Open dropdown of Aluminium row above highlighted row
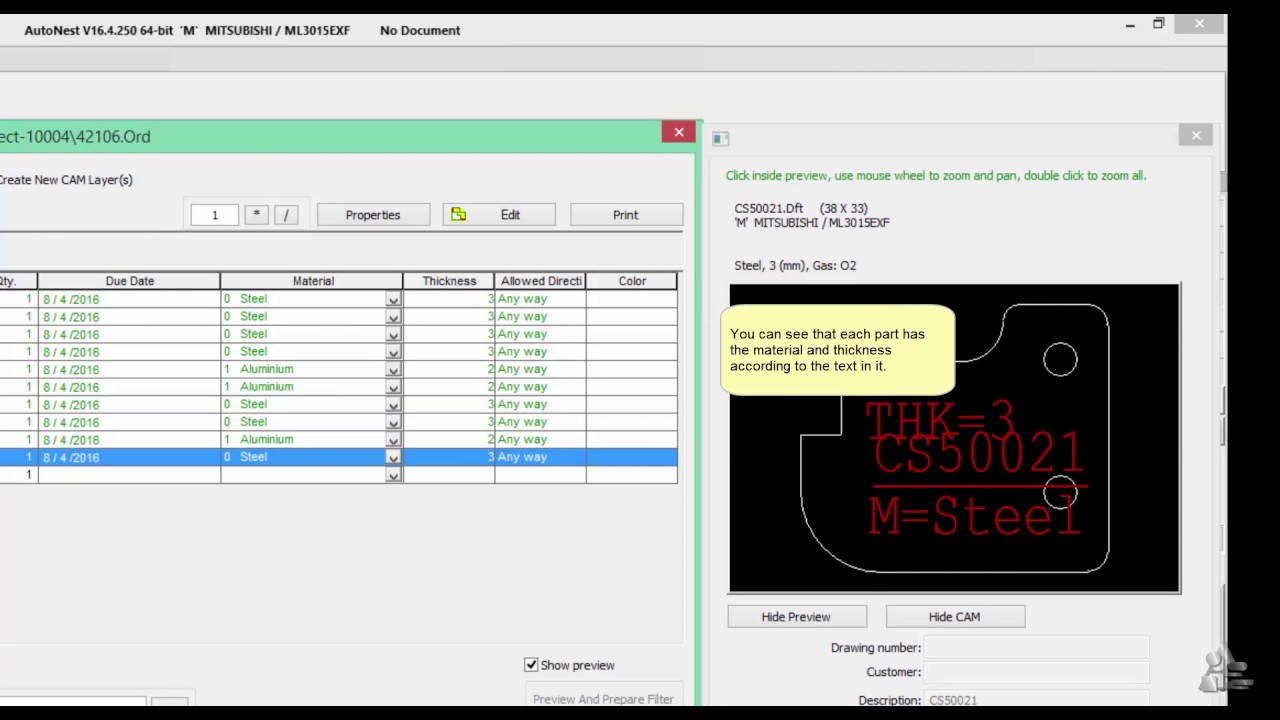1280x720 pixels. [393, 440]
